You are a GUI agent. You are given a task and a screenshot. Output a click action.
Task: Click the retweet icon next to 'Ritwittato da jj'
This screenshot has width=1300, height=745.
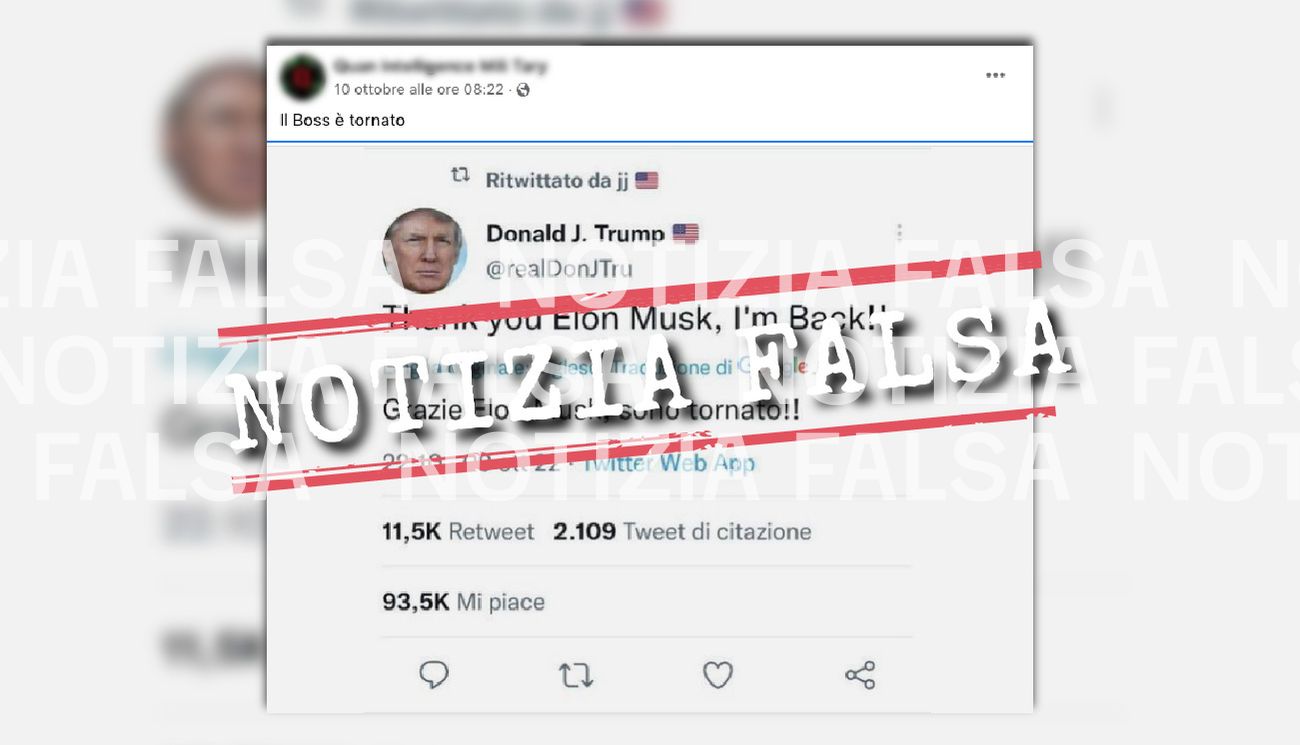coord(460,177)
